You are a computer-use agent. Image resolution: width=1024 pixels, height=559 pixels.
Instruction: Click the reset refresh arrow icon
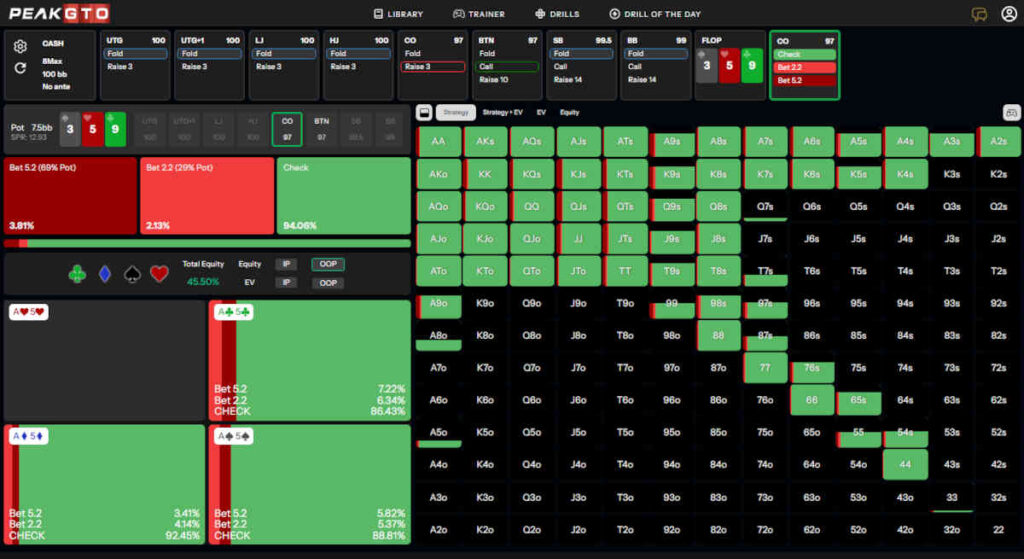(x=20, y=68)
